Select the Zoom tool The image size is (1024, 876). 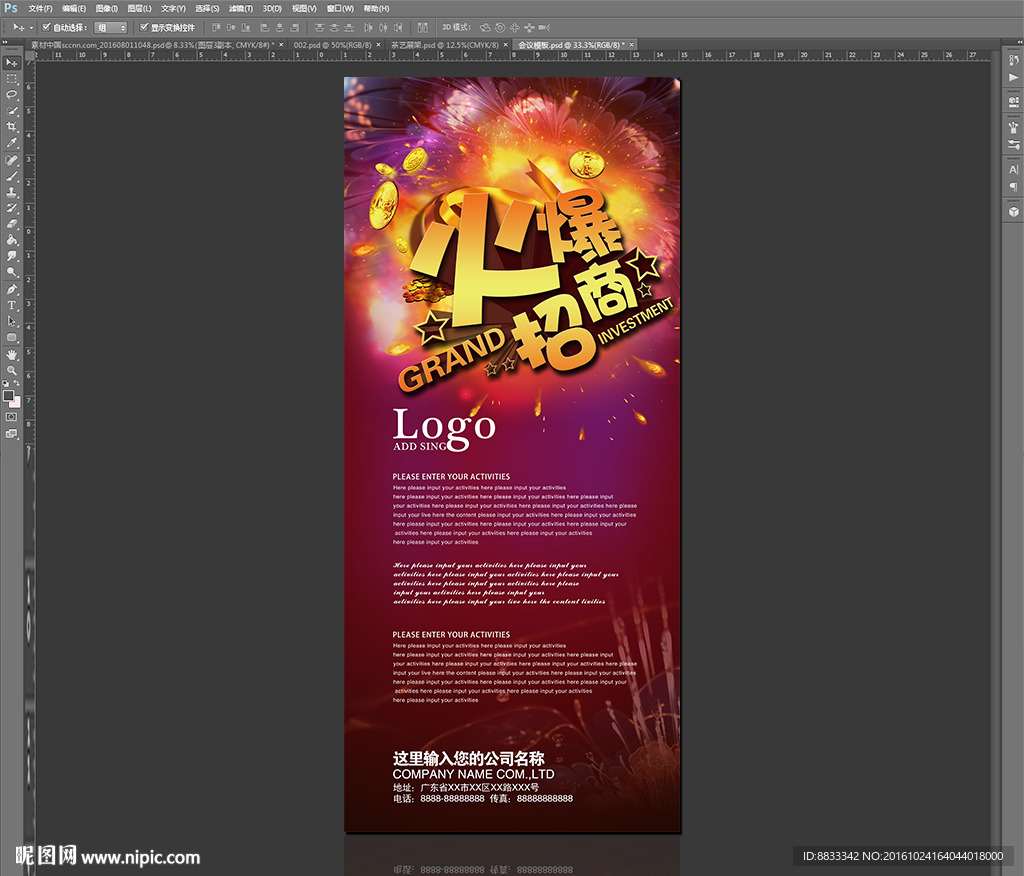[12, 370]
